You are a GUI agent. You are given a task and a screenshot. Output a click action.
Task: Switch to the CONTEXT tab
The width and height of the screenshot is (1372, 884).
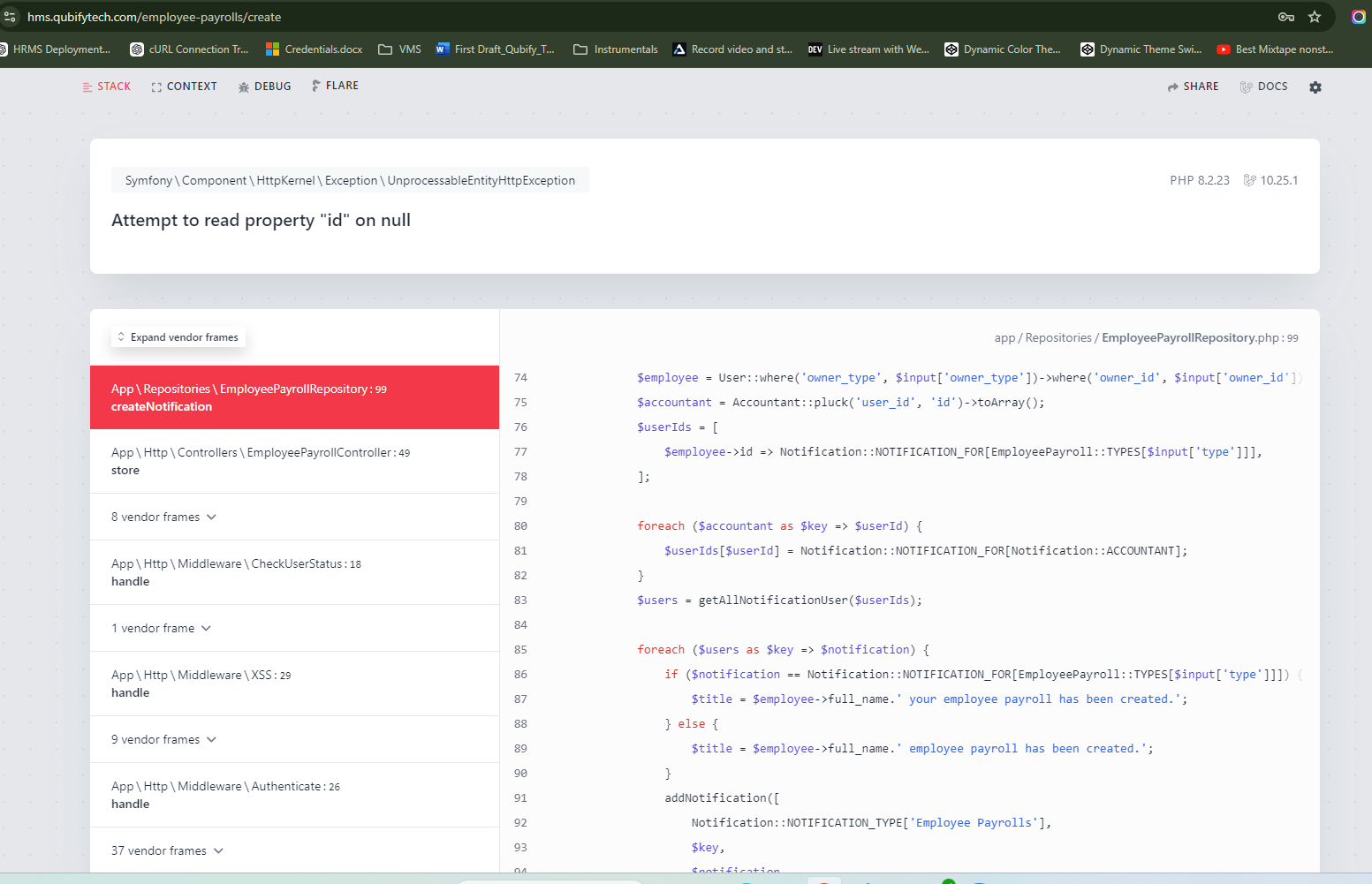[x=184, y=87]
